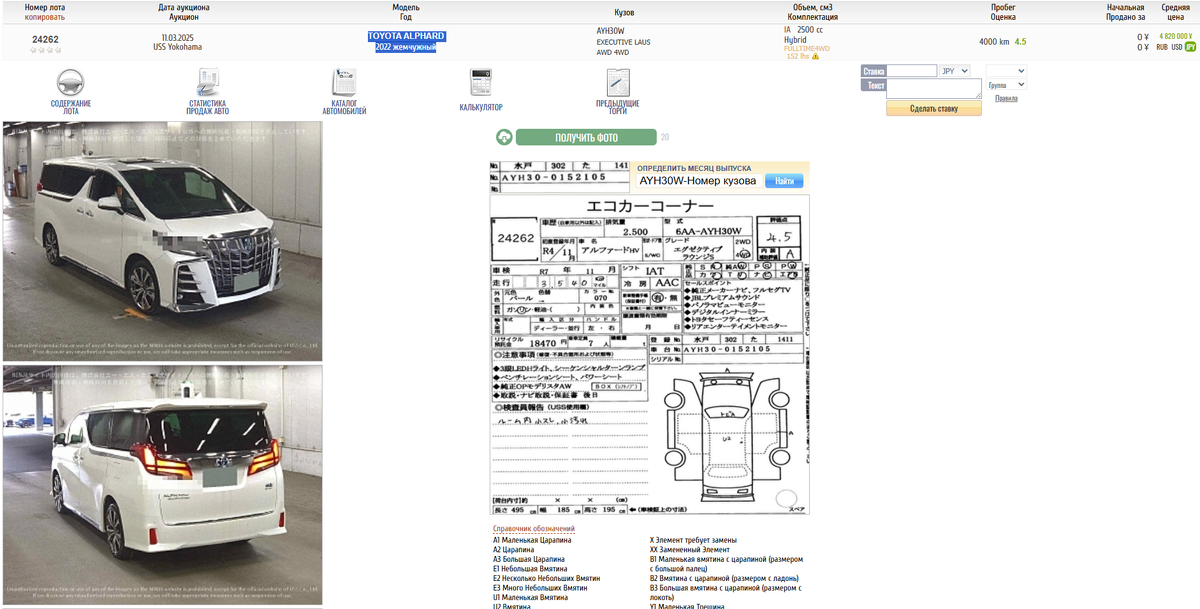Open the Содержание лота steering wheel icon
This screenshot has height=609, width=1200.
pyautogui.click(x=70, y=82)
